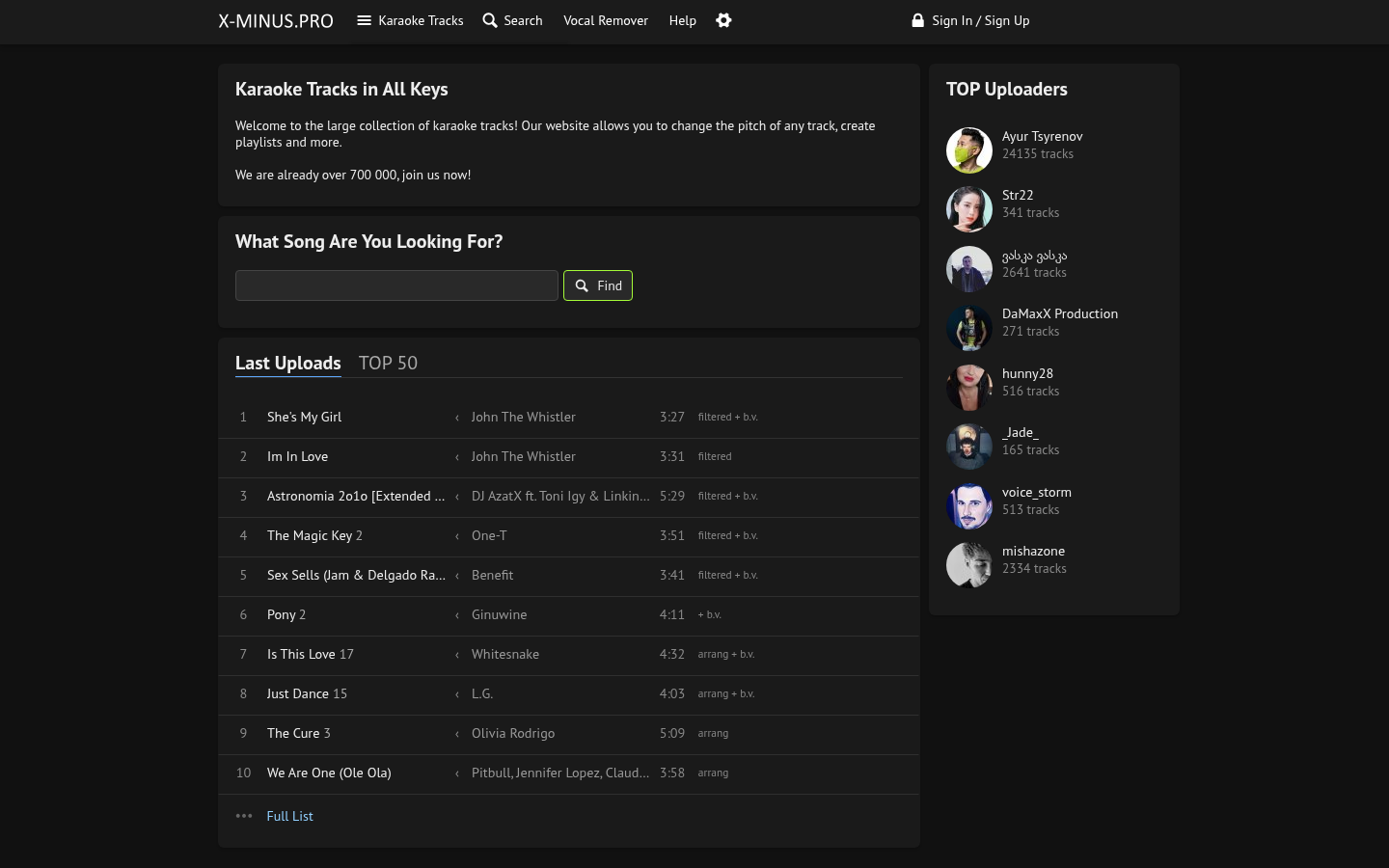The height and width of the screenshot is (868, 1389).
Task: Open artist Ginuwine
Action: point(500,614)
